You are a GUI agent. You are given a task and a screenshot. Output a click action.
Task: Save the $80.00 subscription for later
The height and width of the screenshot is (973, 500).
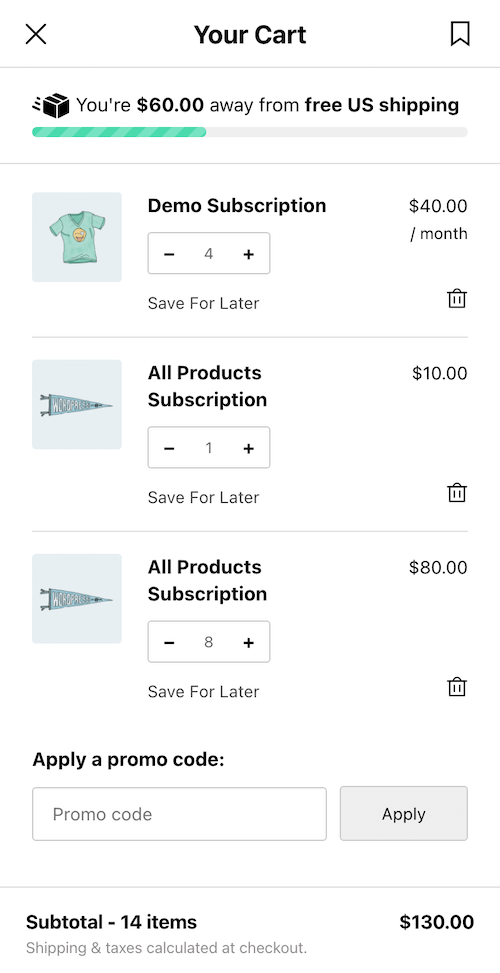203,692
